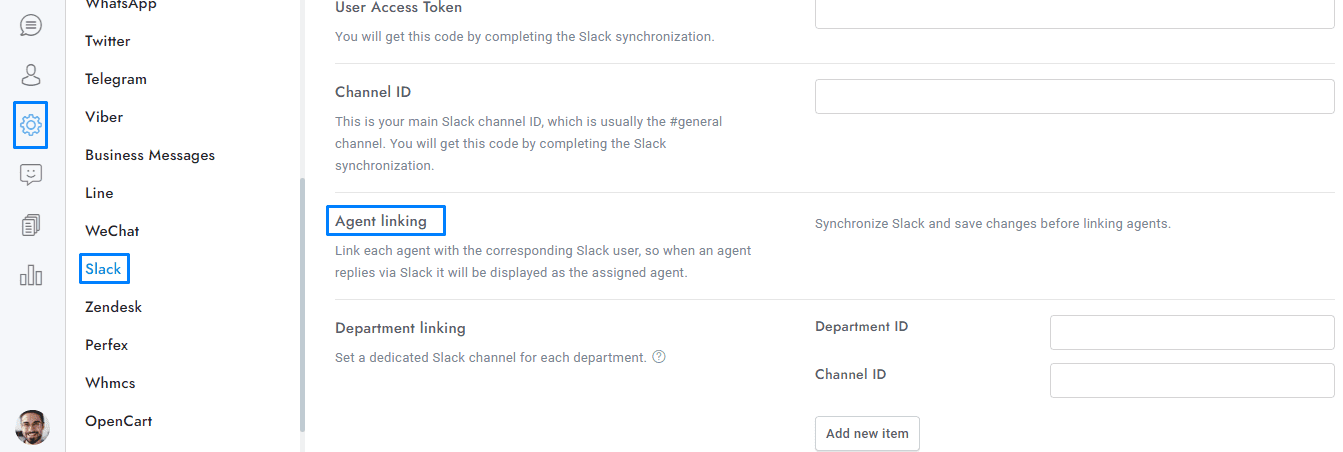
Task: Click the sidebar vertical scrollbar
Action: pyautogui.click(x=302, y=300)
